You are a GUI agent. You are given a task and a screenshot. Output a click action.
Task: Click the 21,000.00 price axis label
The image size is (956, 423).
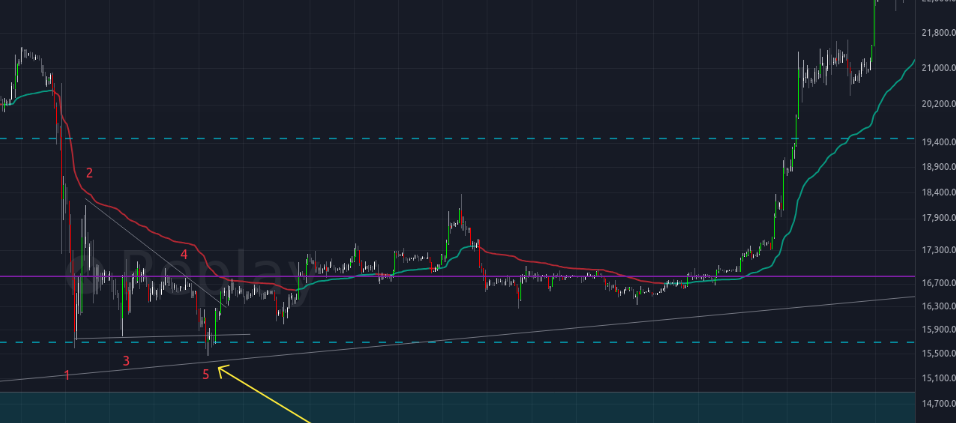pyautogui.click(x=937, y=68)
